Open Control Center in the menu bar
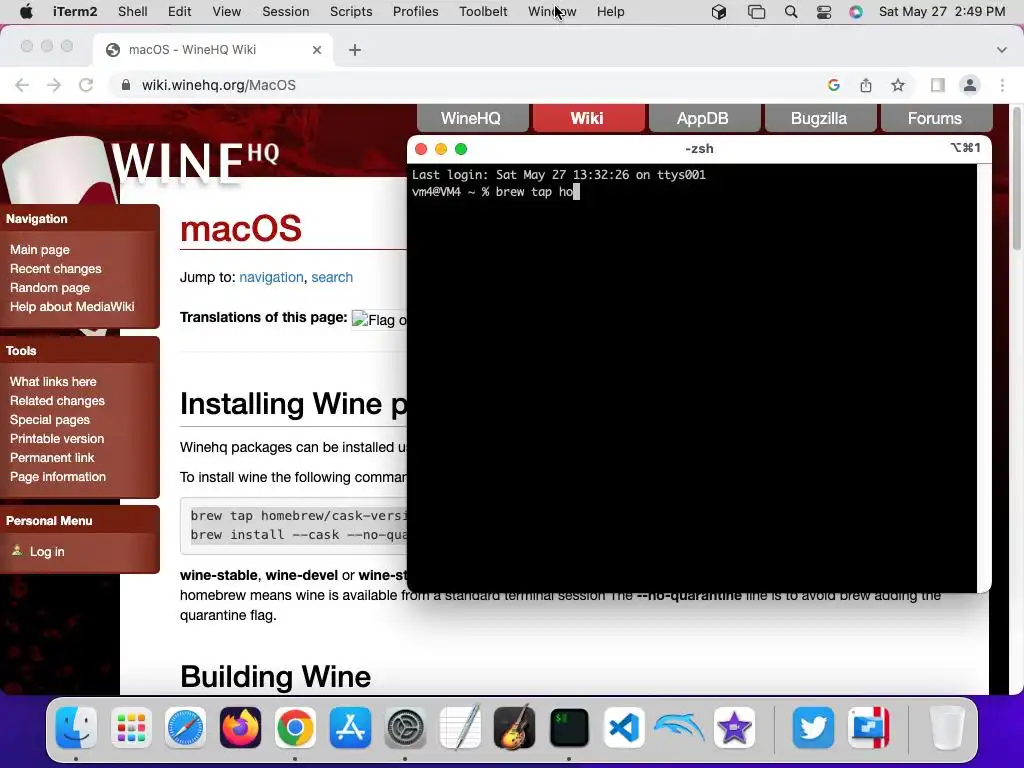Image resolution: width=1024 pixels, height=768 pixels. click(824, 12)
